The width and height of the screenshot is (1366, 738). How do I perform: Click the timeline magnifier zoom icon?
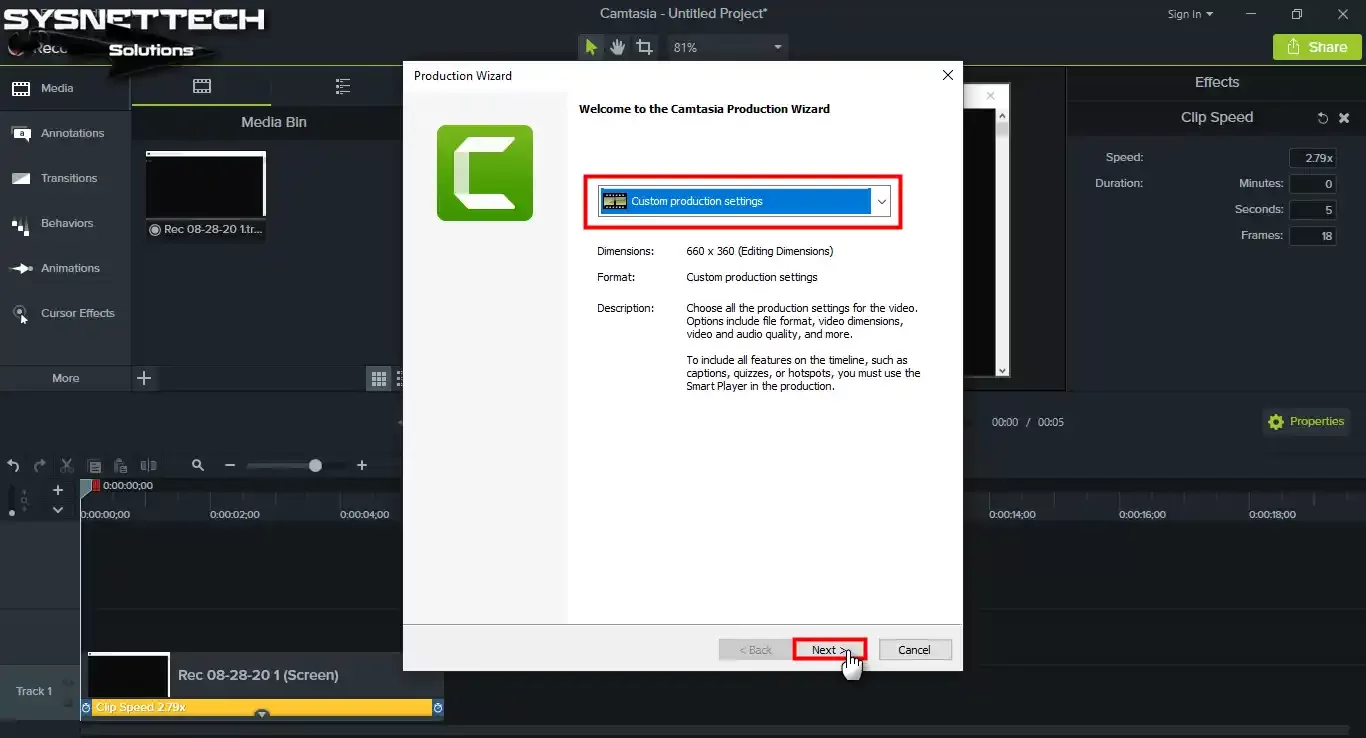pyautogui.click(x=198, y=465)
